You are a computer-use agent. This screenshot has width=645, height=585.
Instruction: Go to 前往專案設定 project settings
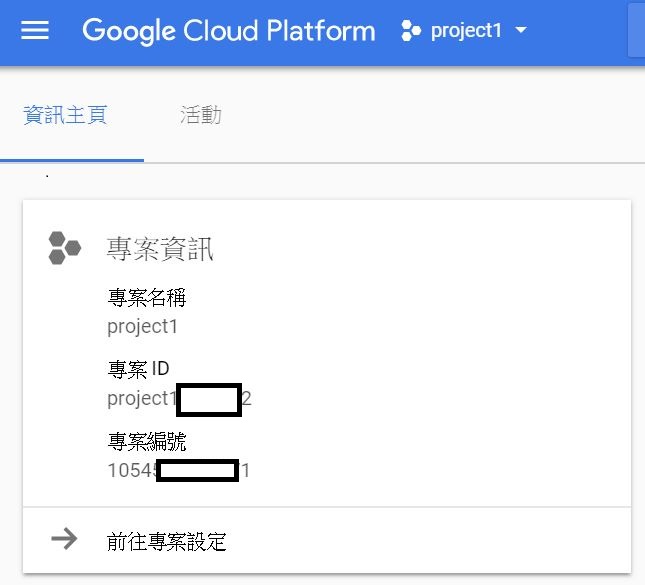[167, 541]
